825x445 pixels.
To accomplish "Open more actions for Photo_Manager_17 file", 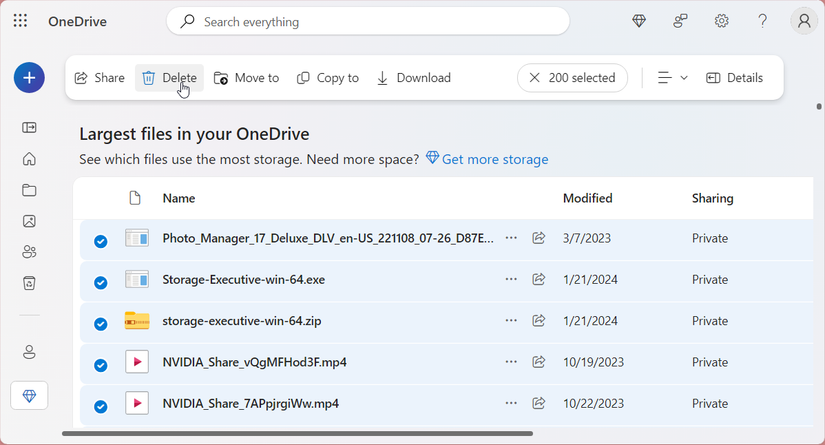I will tap(511, 238).
